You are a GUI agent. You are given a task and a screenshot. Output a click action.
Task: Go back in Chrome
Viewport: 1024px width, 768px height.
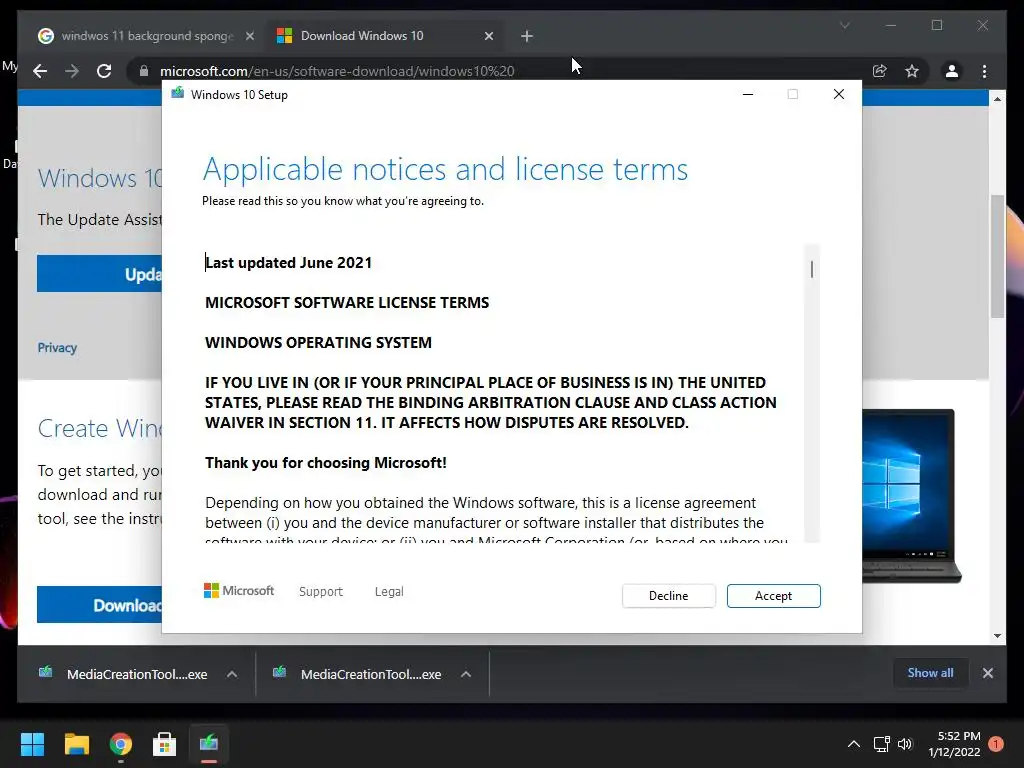[40, 71]
